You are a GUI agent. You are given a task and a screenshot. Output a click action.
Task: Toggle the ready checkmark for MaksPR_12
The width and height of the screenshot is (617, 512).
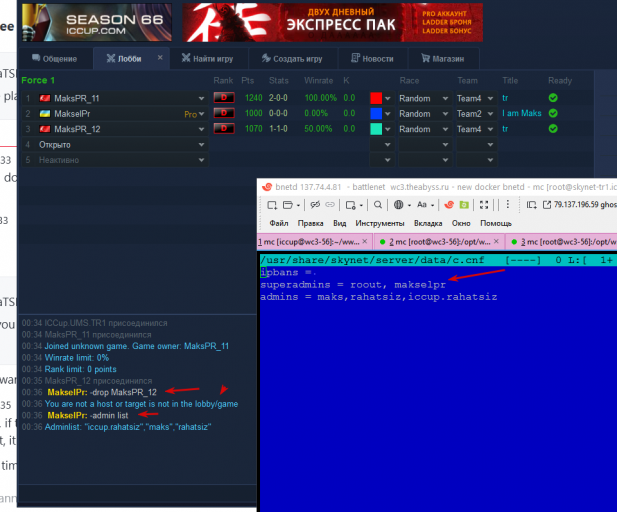(x=553, y=129)
